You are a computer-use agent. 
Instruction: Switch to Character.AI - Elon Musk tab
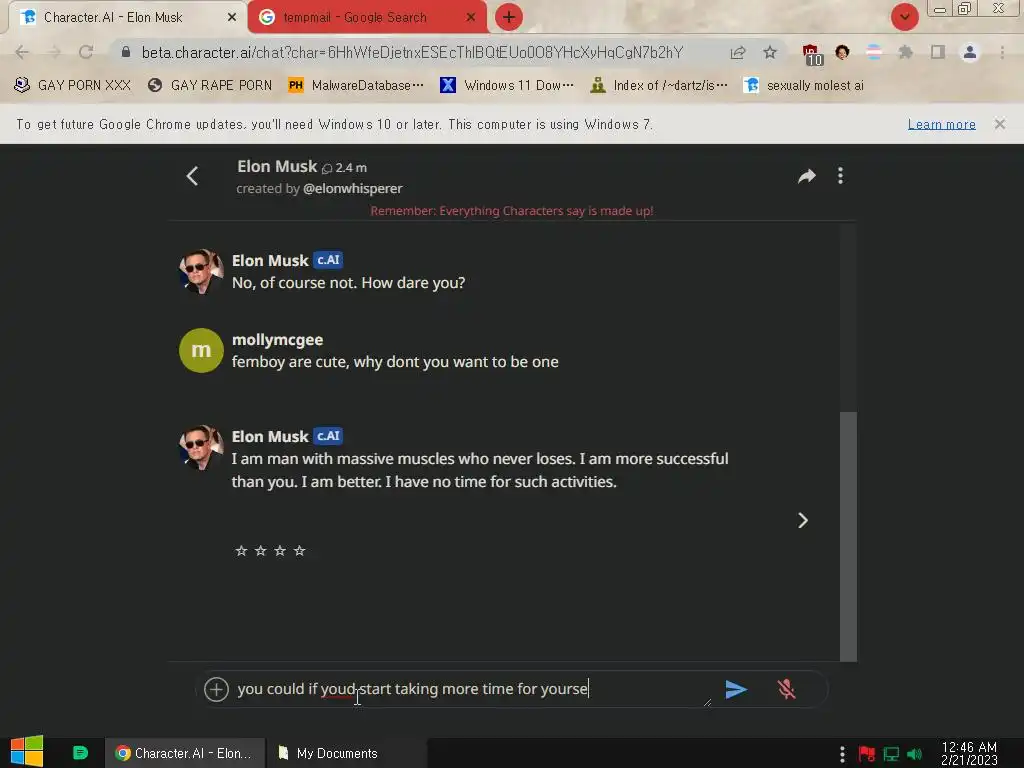124,17
